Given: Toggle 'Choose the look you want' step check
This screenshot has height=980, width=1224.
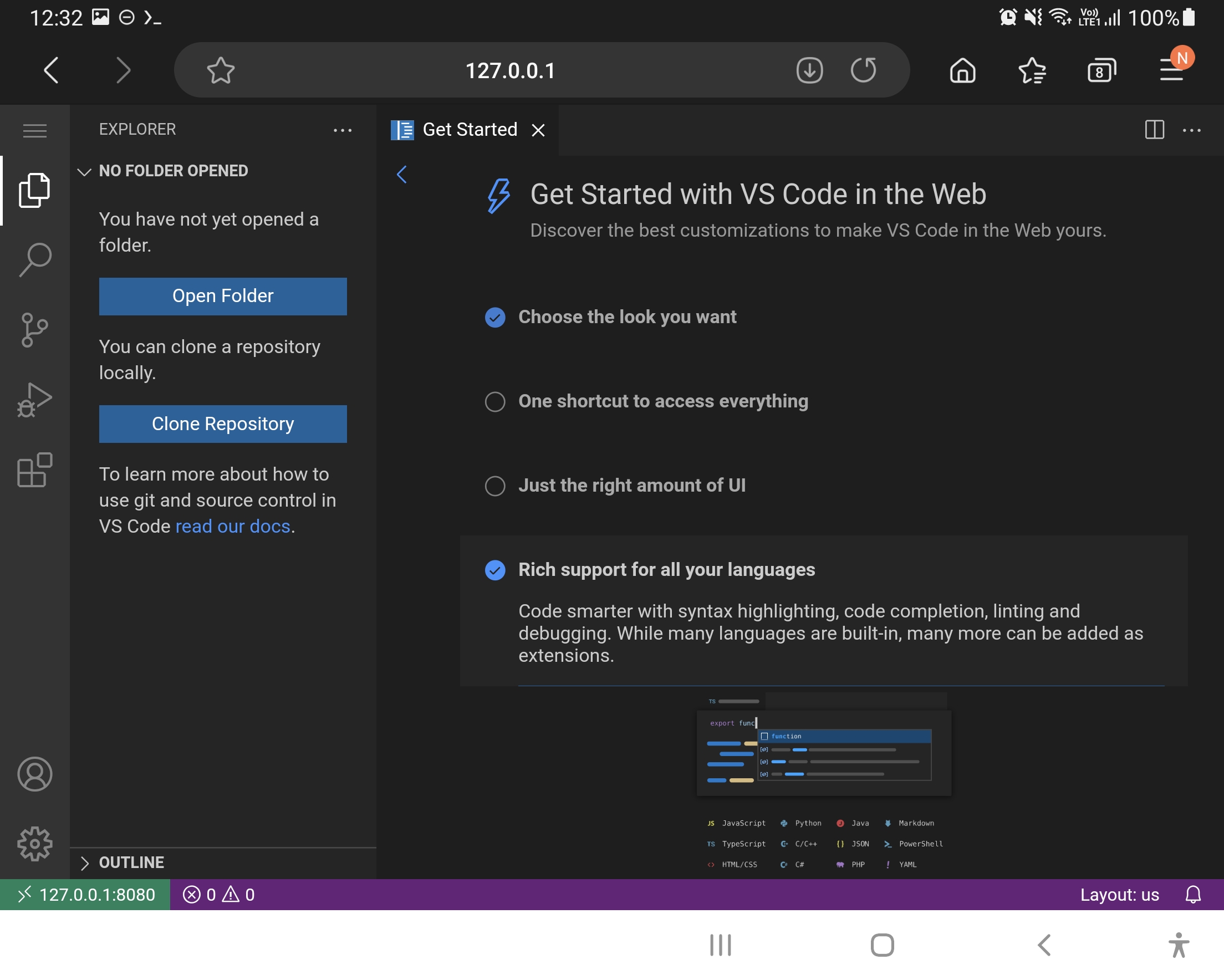Looking at the screenshot, I should click(495, 318).
